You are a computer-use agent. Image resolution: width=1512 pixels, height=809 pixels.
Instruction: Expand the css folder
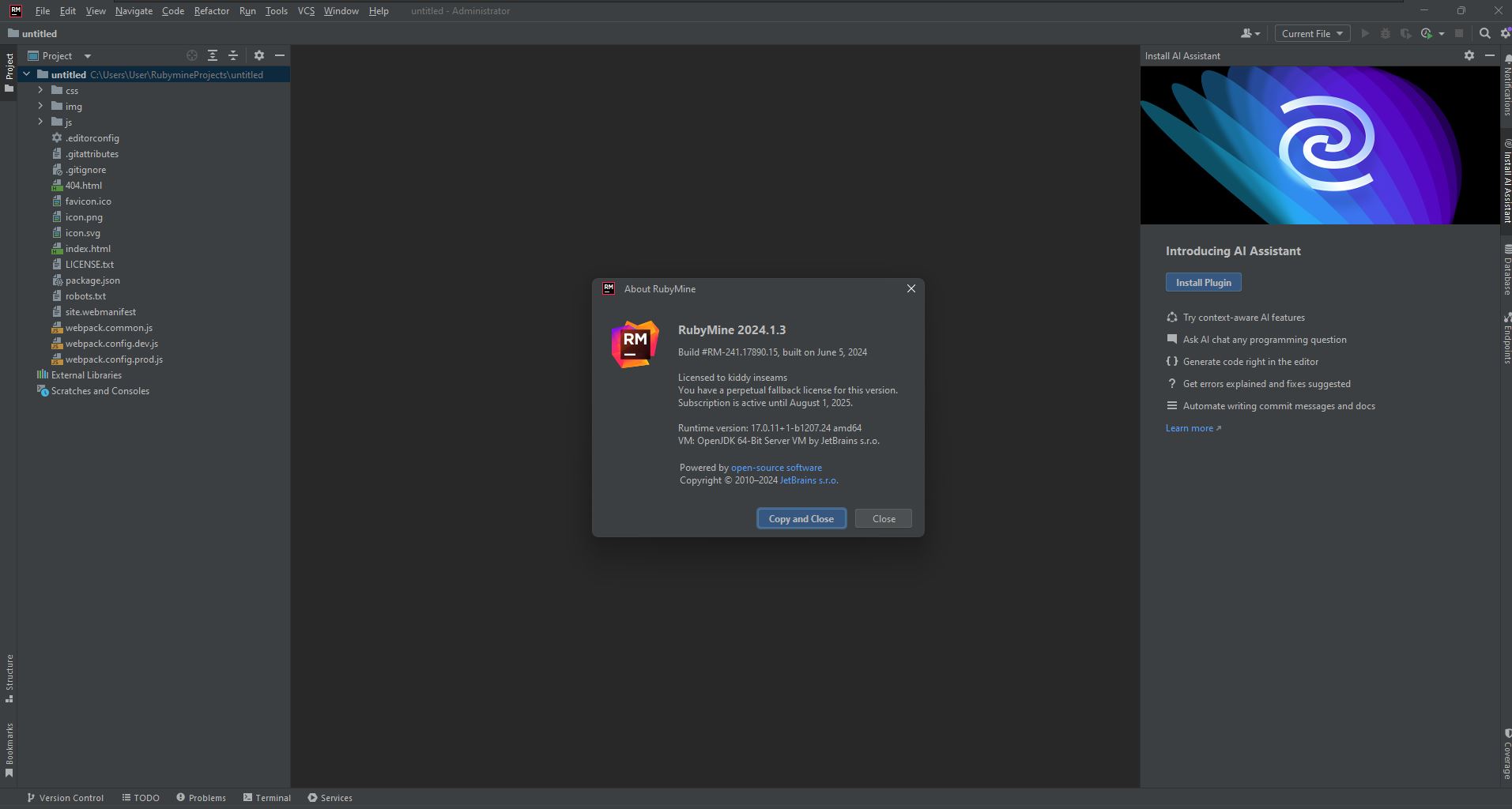coord(40,90)
